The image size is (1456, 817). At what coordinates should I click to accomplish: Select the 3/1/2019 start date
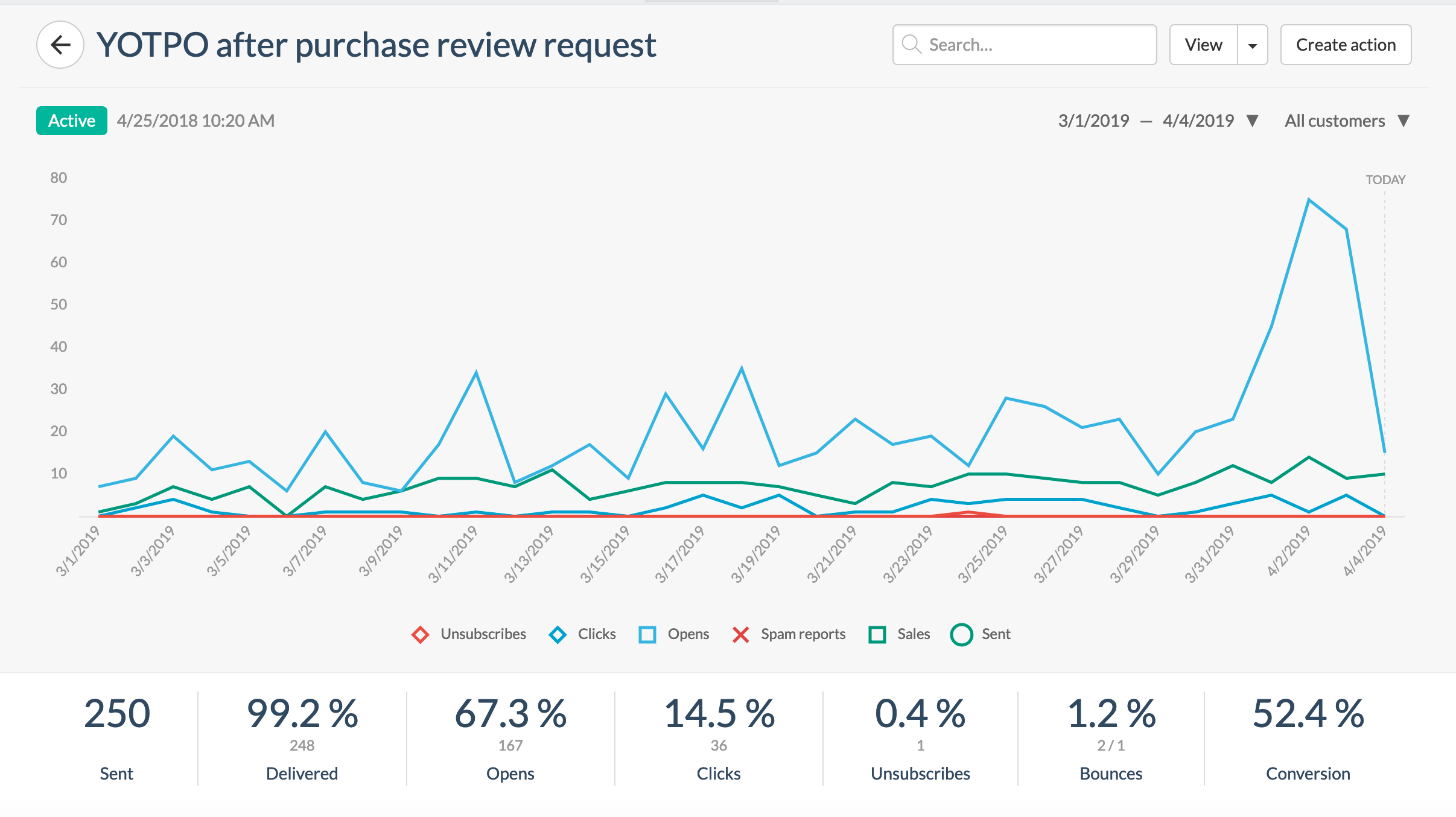(x=1093, y=121)
